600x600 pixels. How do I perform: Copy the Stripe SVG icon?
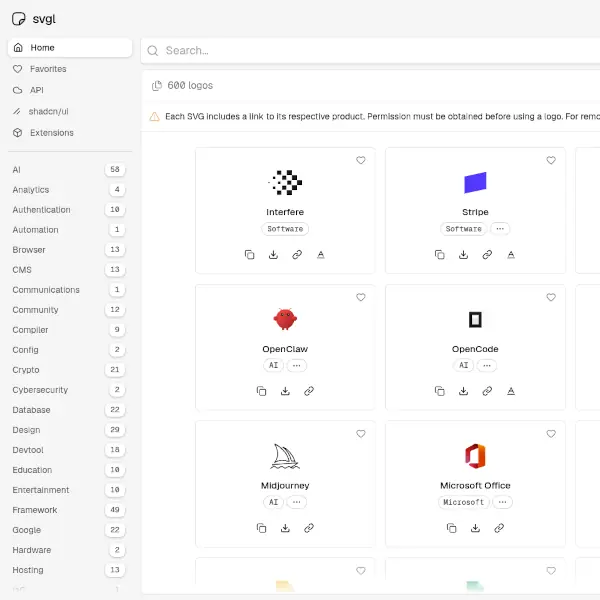coord(440,254)
